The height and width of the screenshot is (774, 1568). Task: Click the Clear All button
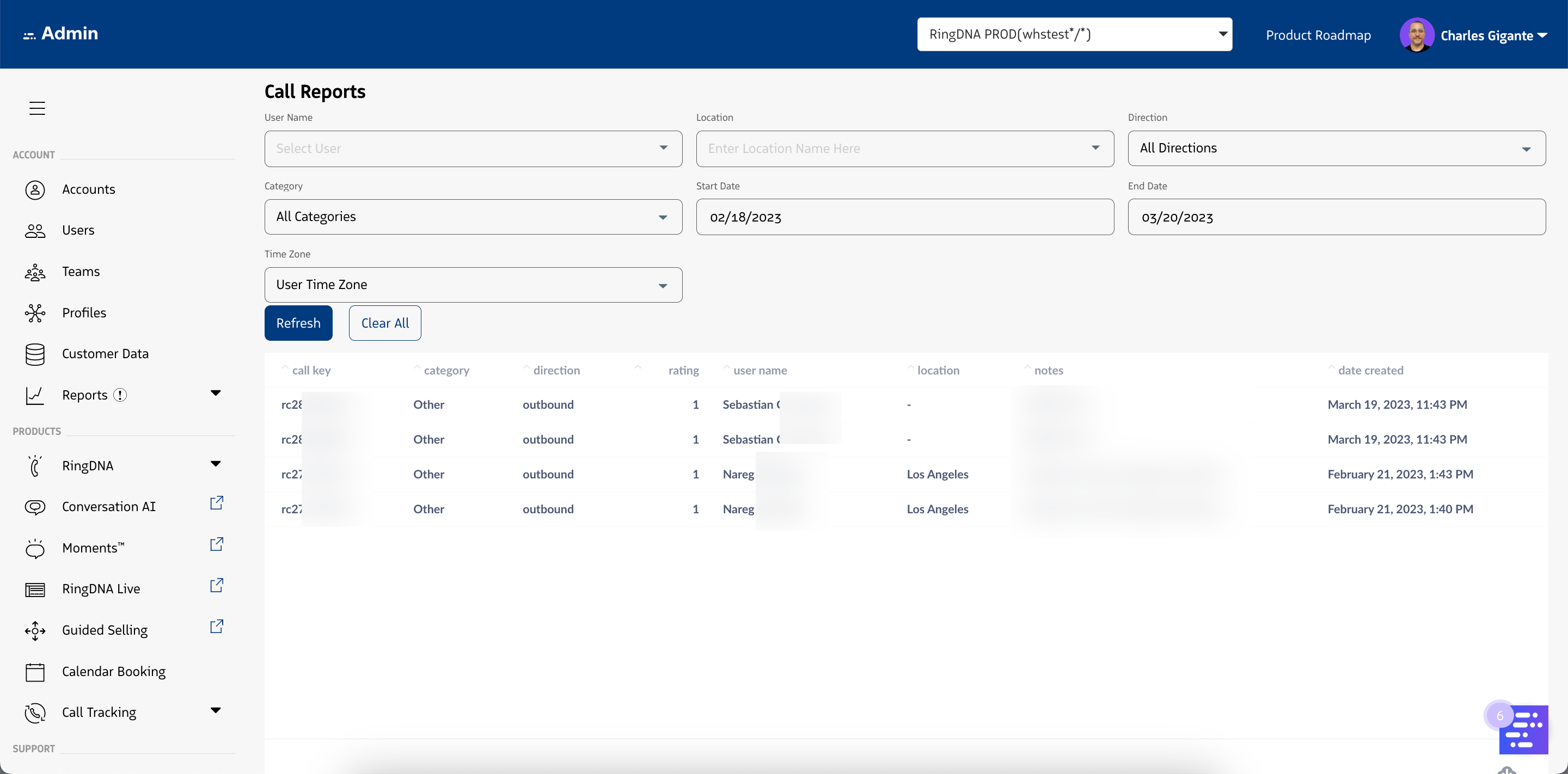coord(385,323)
